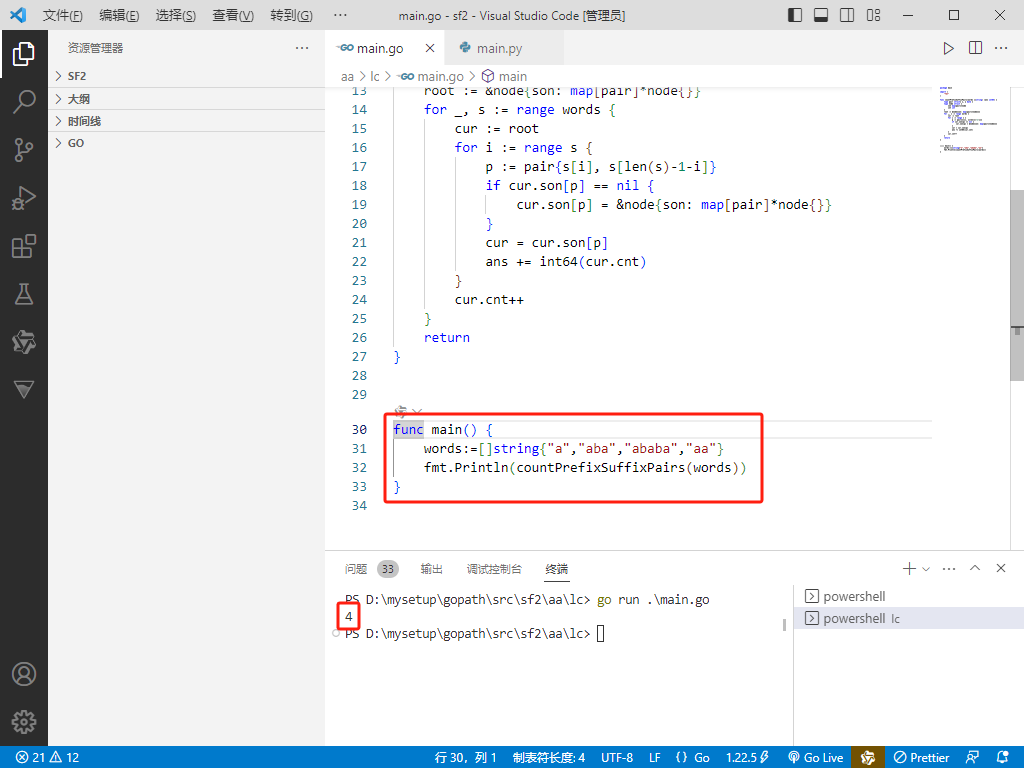Create a new terminal with plus
The height and width of the screenshot is (768, 1024).
tap(908, 569)
